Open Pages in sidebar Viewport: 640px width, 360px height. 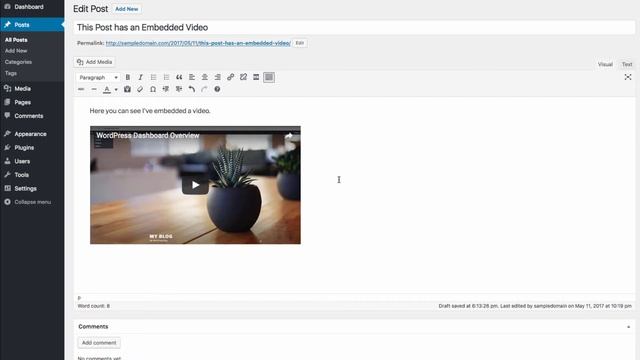click(32, 102)
